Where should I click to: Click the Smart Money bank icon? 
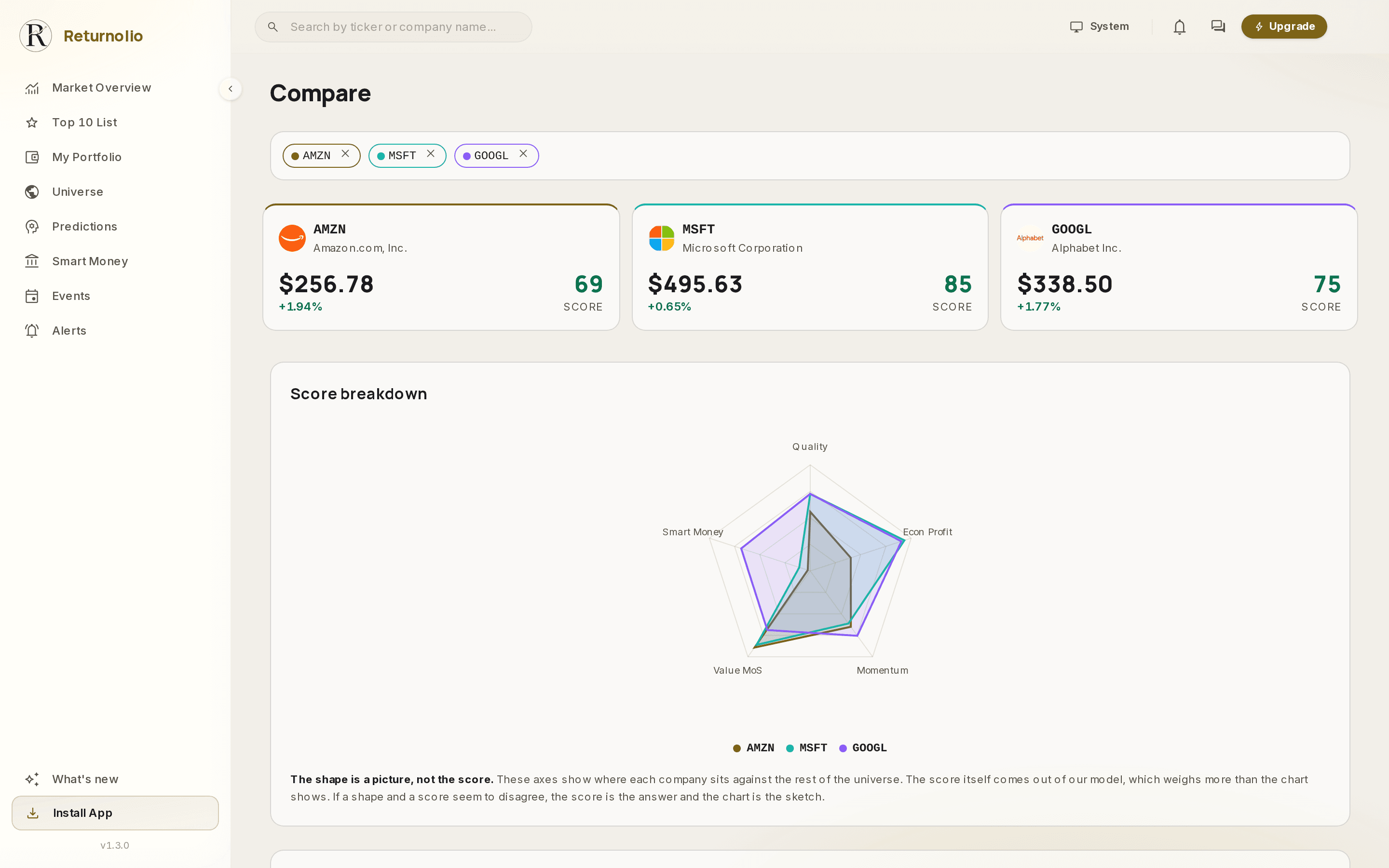tap(32, 261)
